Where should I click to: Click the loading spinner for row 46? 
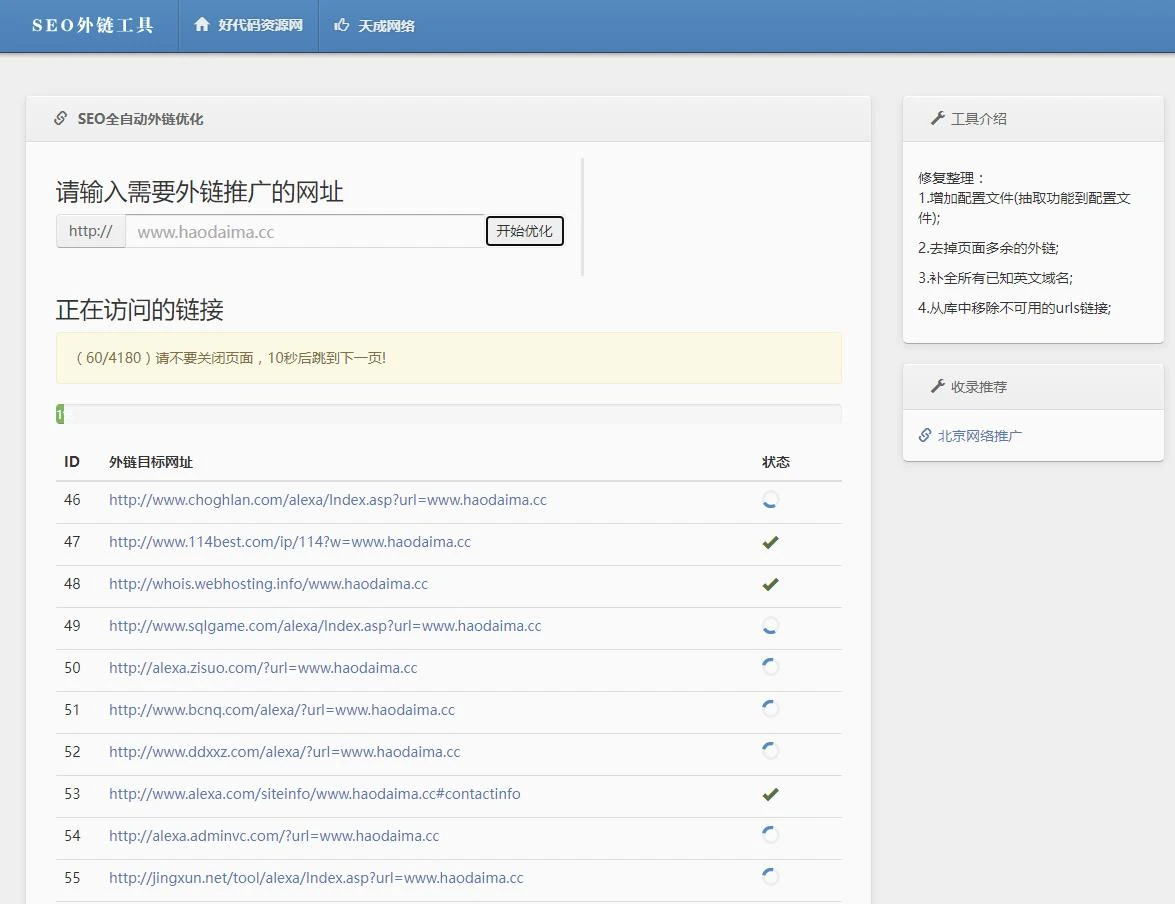tap(770, 500)
